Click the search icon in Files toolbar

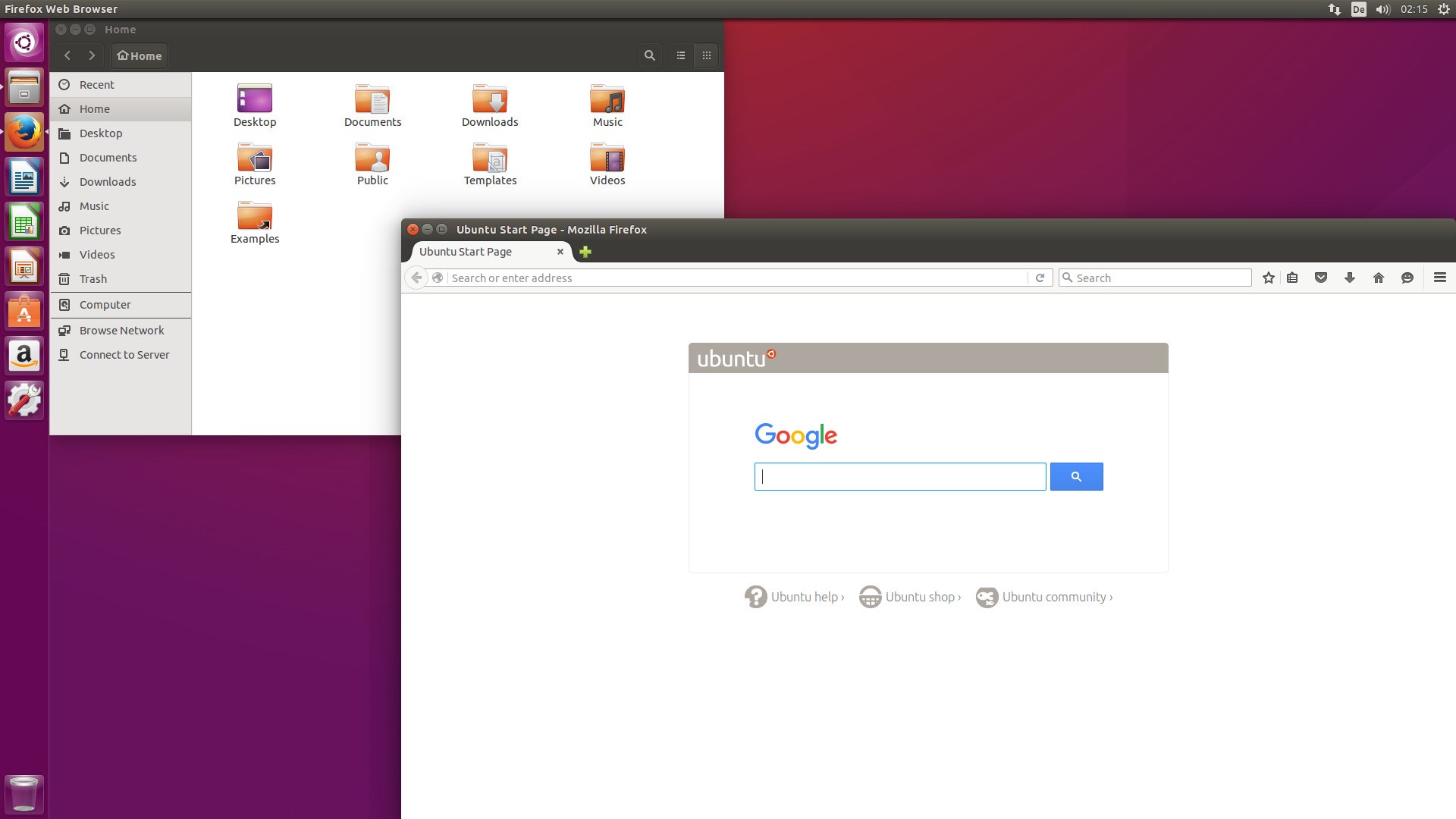[x=650, y=55]
